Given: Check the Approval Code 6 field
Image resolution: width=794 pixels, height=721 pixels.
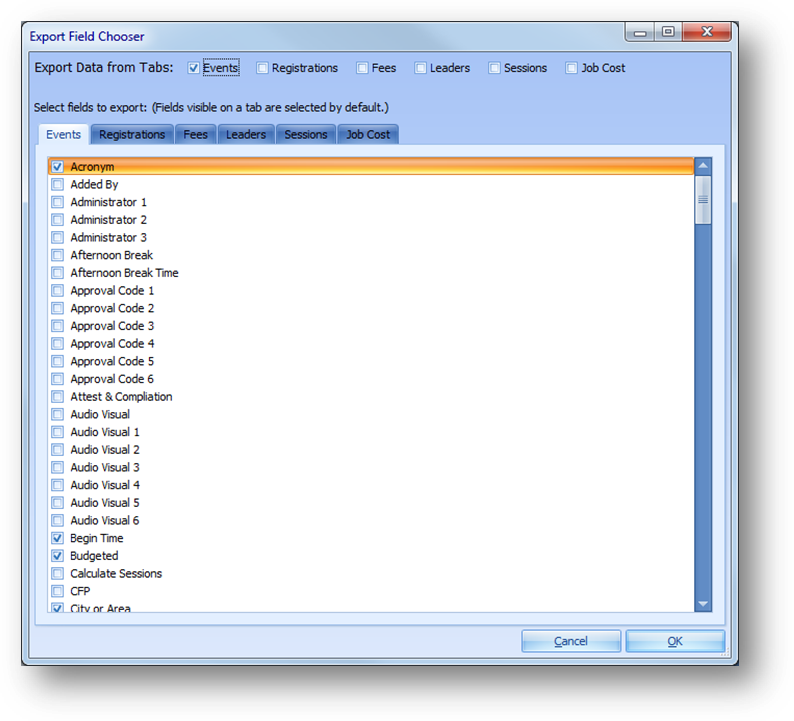Looking at the screenshot, I should coord(58,379).
